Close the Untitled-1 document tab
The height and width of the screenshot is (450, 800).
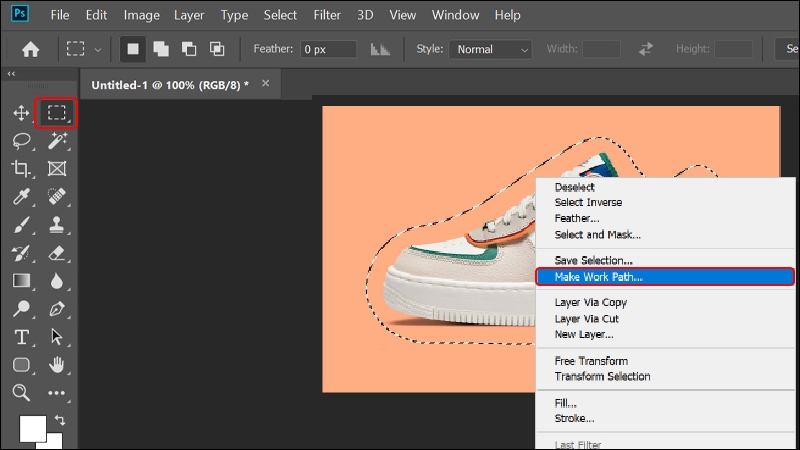265,83
